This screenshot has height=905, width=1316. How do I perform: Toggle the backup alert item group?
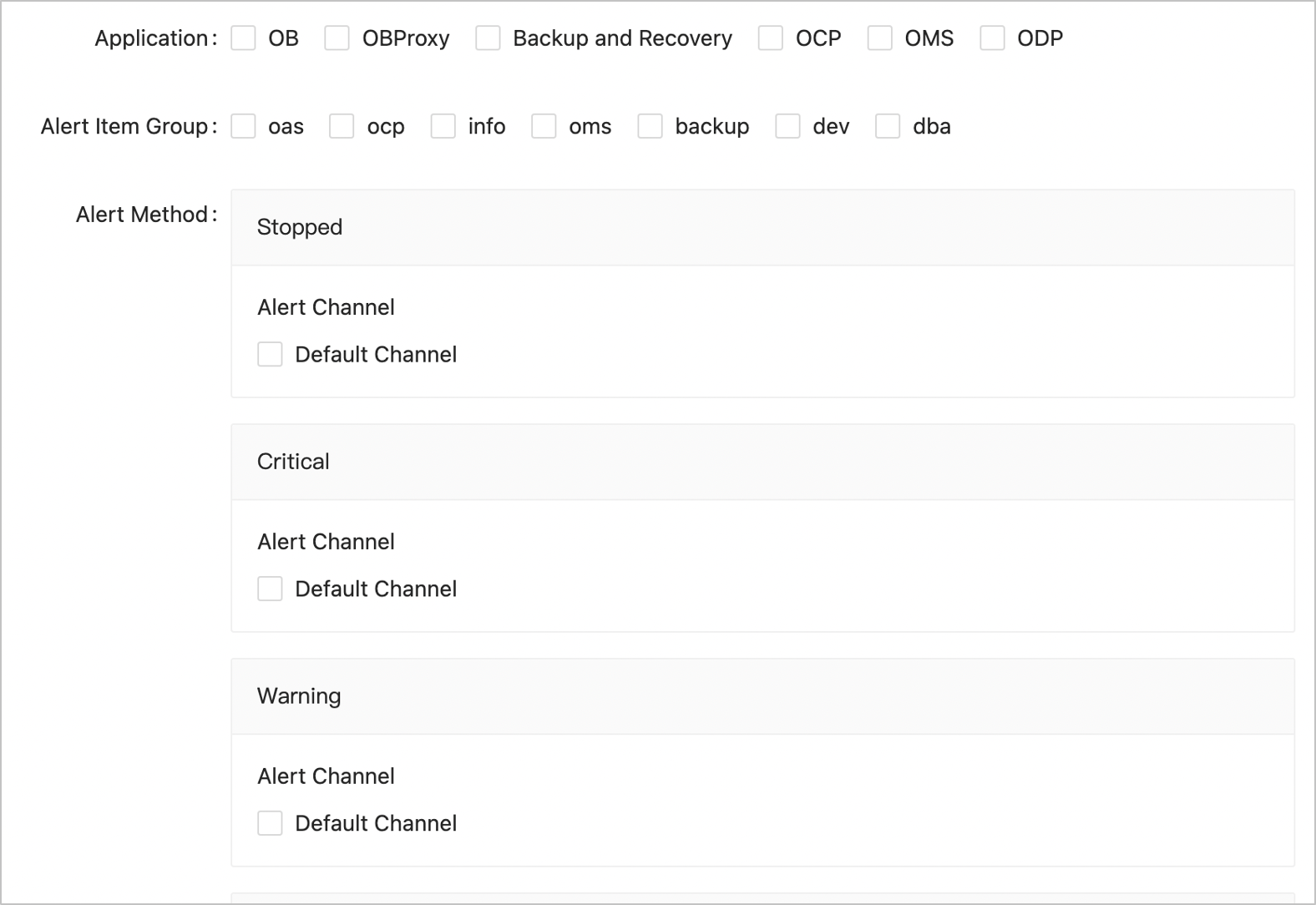pyautogui.click(x=650, y=126)
